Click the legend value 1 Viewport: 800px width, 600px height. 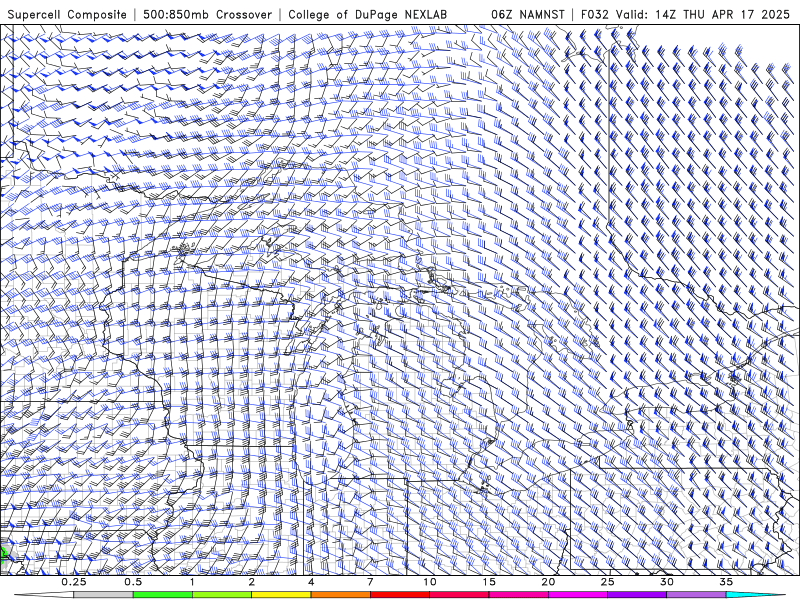(x=192, y=582)
